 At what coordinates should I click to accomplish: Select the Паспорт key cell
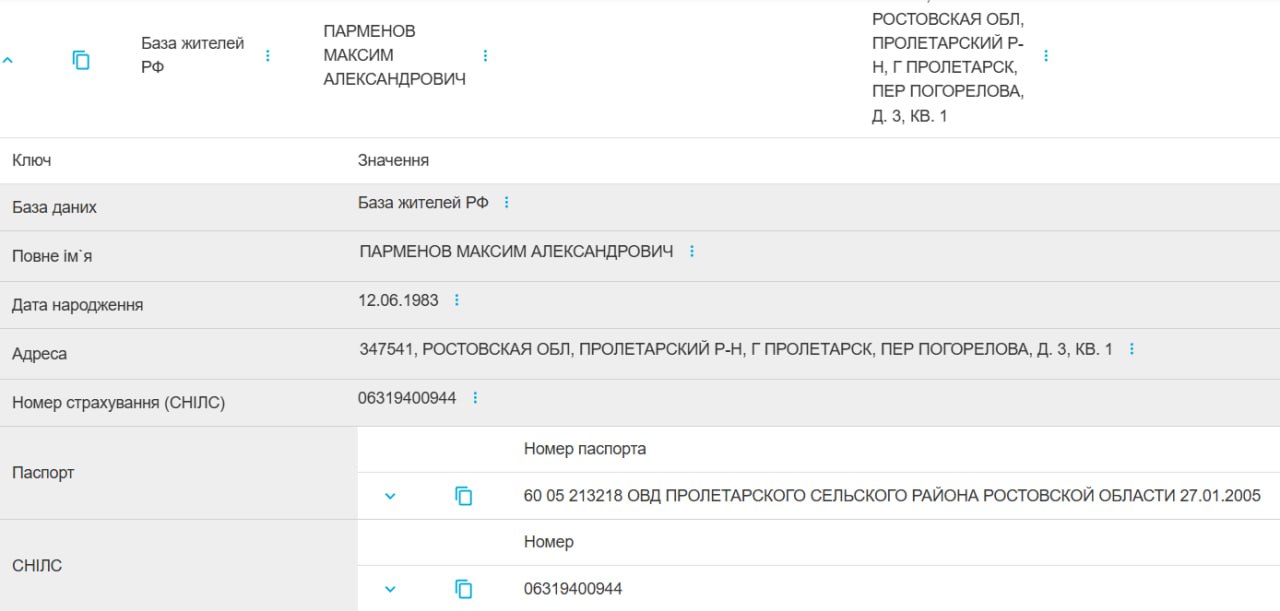[43, 472]
